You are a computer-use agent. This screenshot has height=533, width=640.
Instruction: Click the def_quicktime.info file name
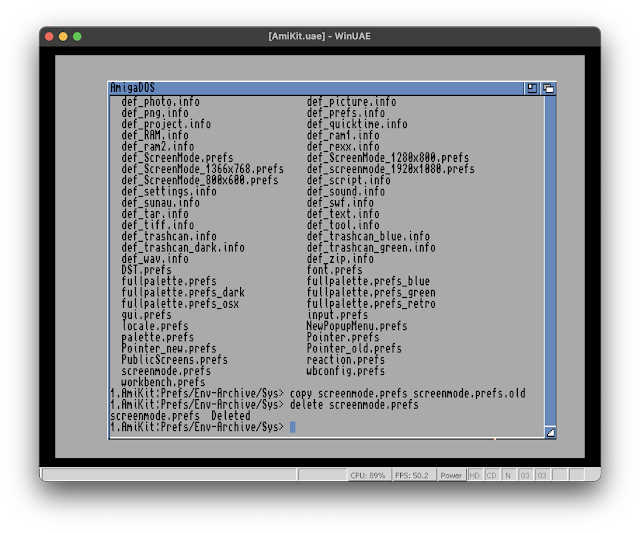(357, 124)
